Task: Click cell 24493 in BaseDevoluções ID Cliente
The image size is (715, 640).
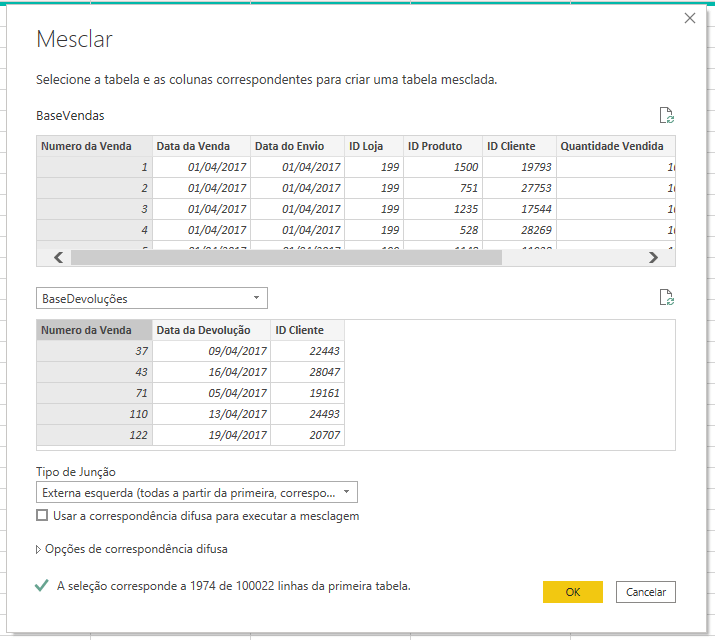Action: (x=308, y=414)
